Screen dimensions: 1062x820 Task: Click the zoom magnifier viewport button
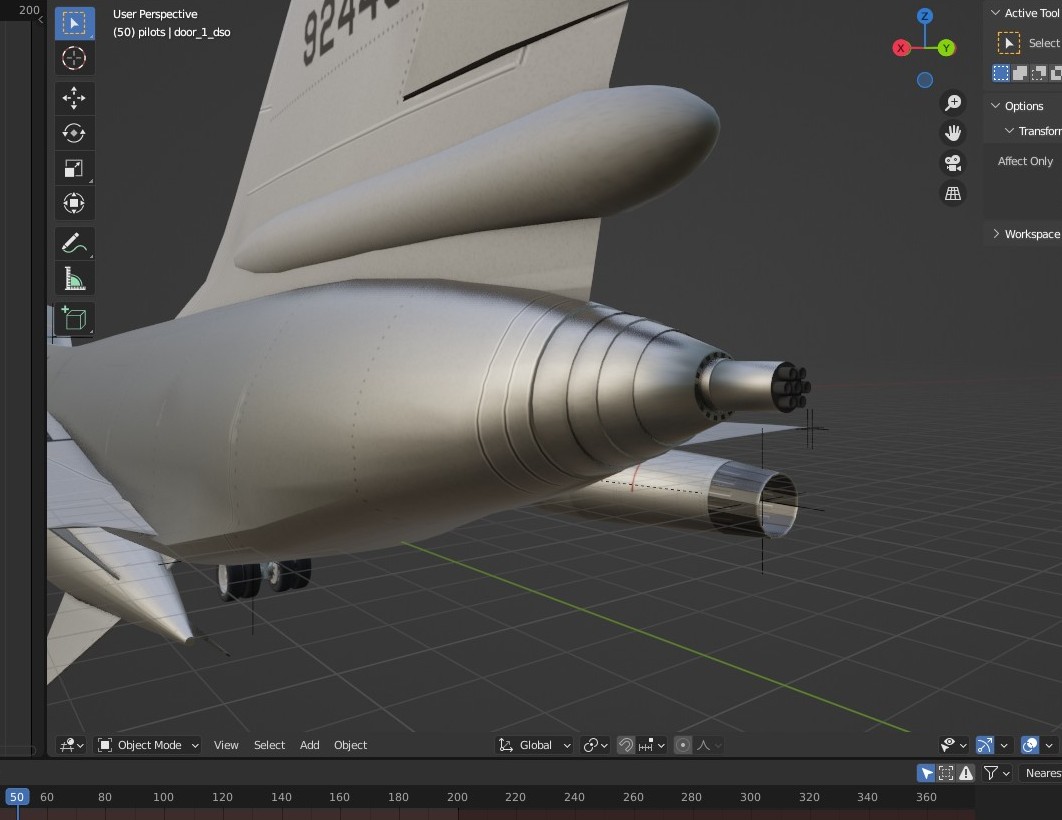coord(953,102)
